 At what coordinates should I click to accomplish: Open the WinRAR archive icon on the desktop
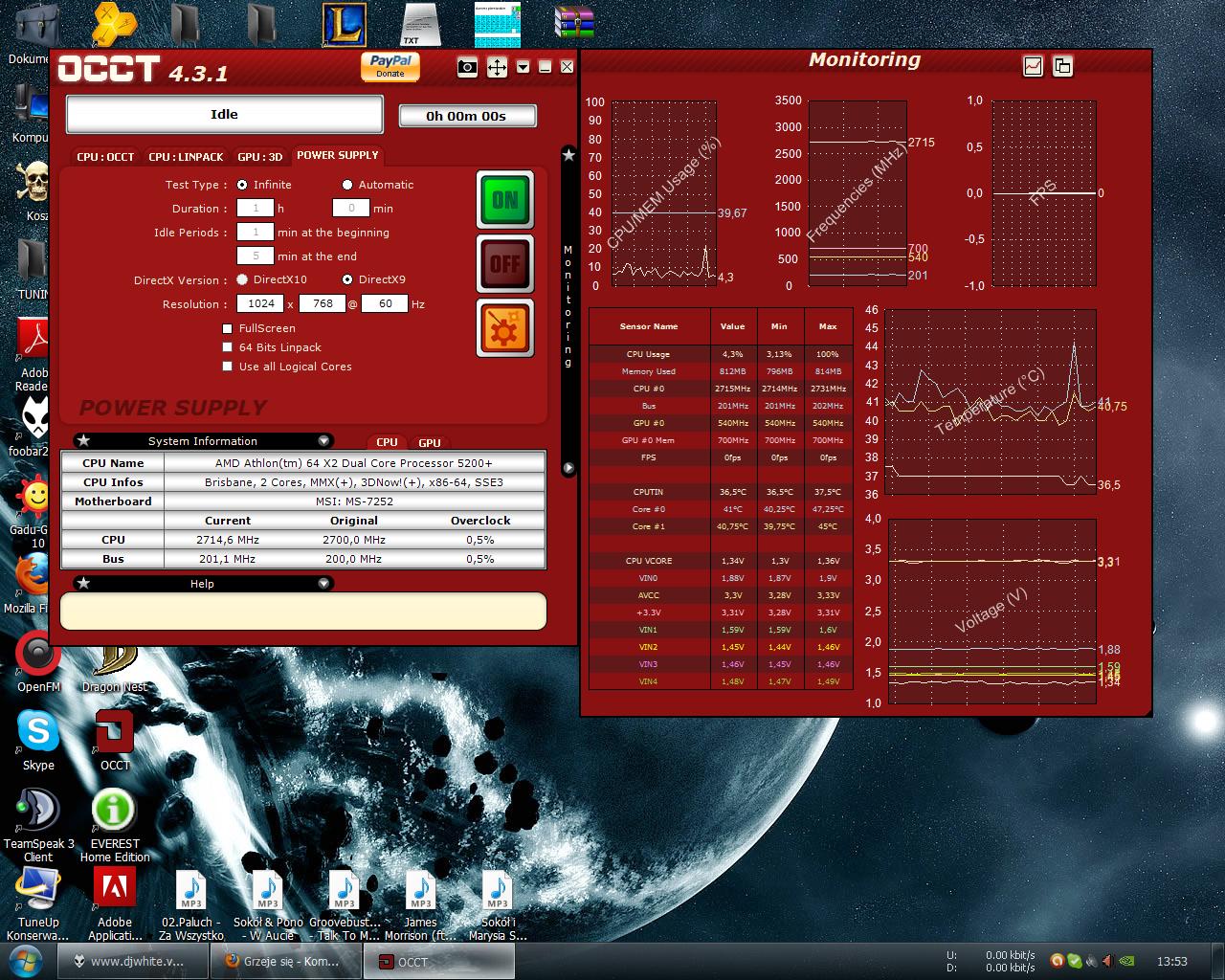(x=574, y=25)
